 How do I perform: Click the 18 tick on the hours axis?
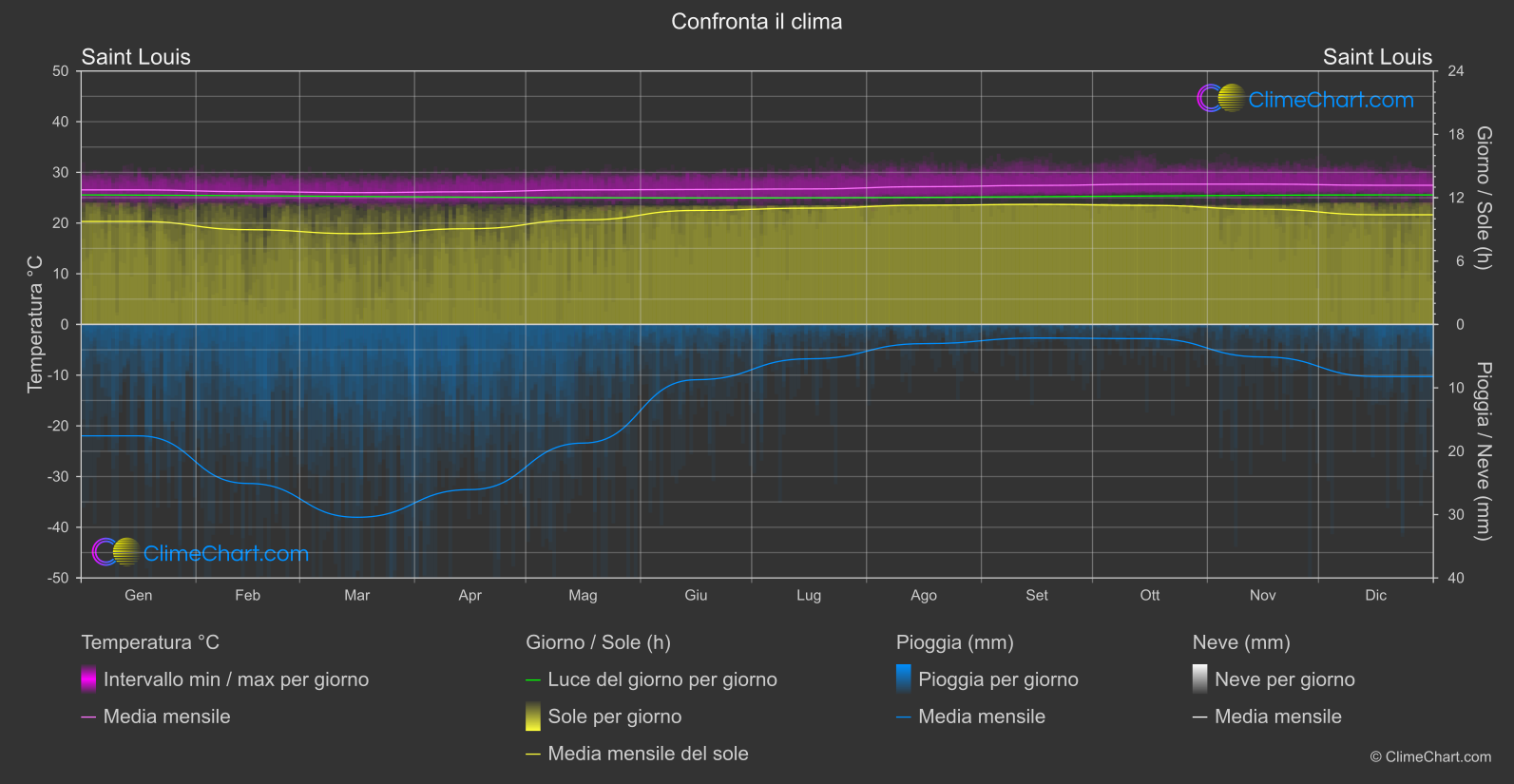pyautogui.click(x=1456, y=134)
